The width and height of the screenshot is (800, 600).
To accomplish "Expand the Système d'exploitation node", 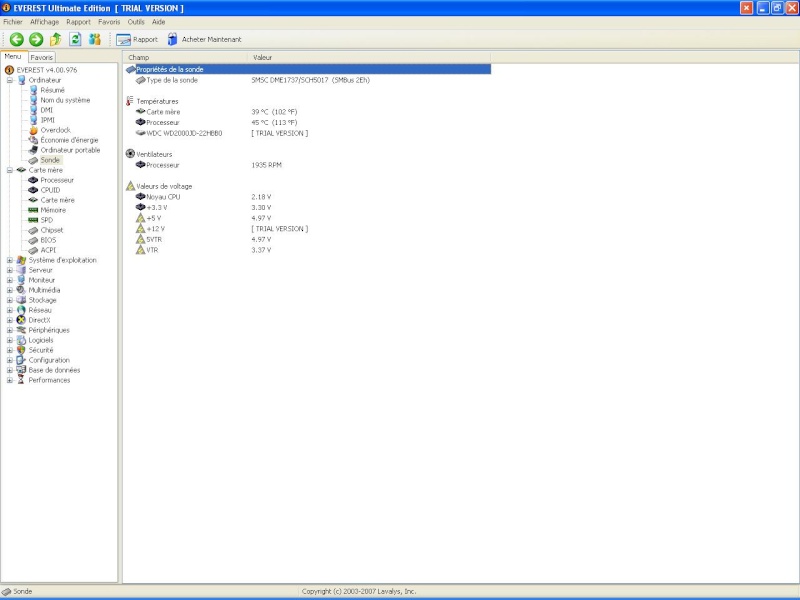I will point(10,260).
